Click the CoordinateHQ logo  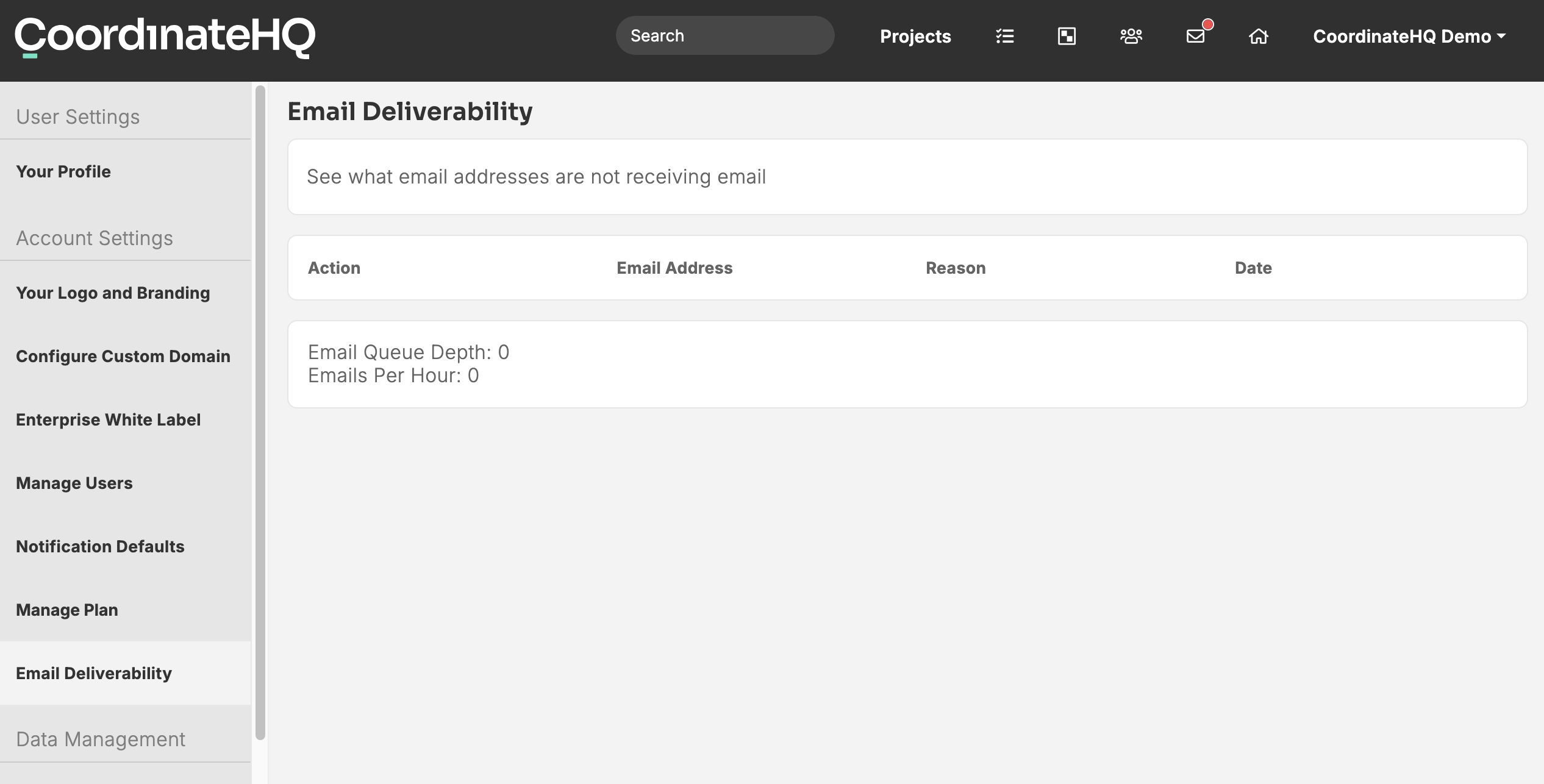coord(165,37)
